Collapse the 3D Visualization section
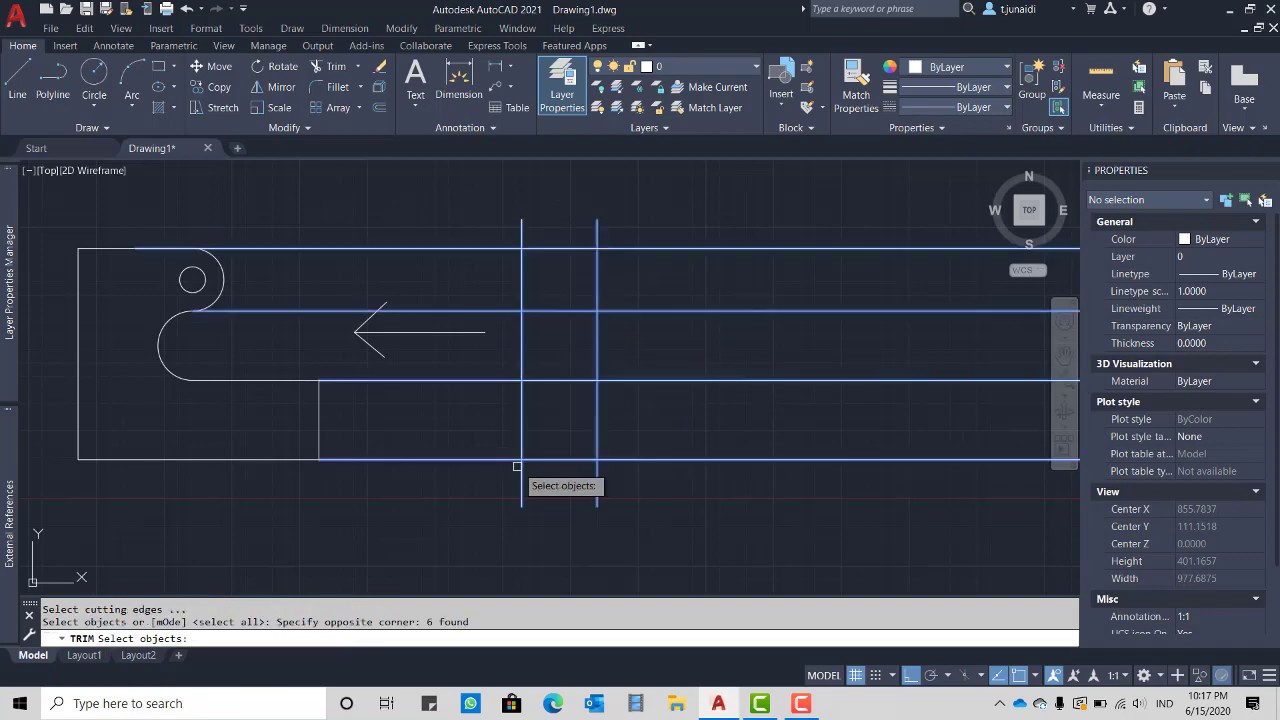The height and width of the screenshot is (720, 1280). 1256,364
